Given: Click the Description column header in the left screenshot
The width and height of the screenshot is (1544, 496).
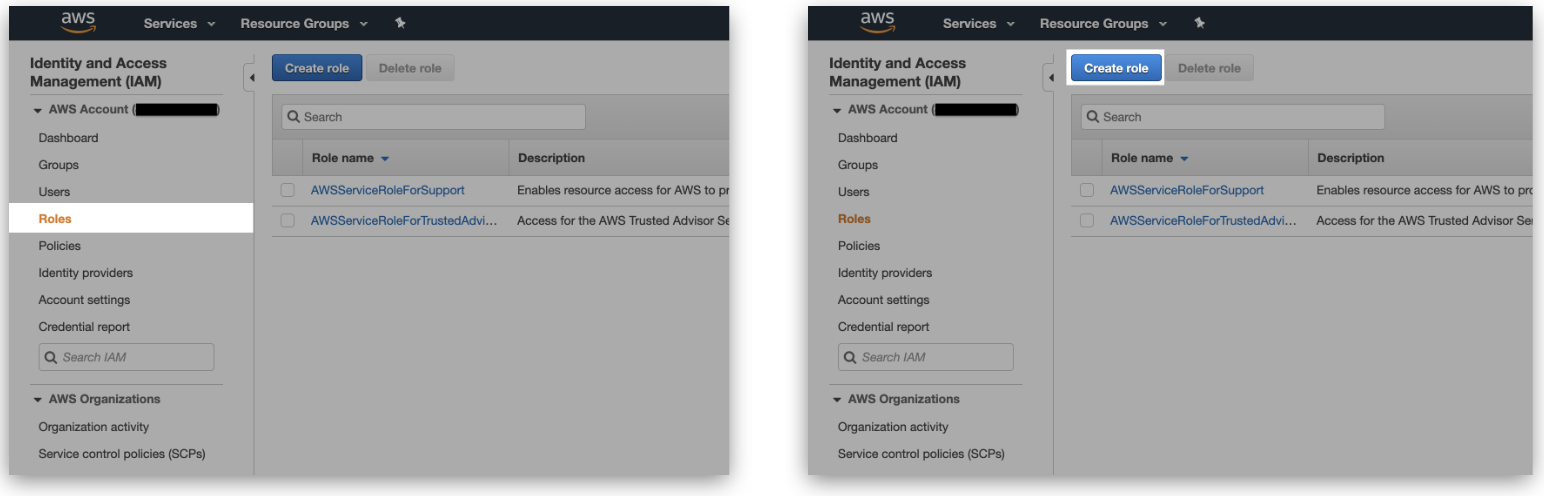Looking at the screenshot, I should (551, 158).
